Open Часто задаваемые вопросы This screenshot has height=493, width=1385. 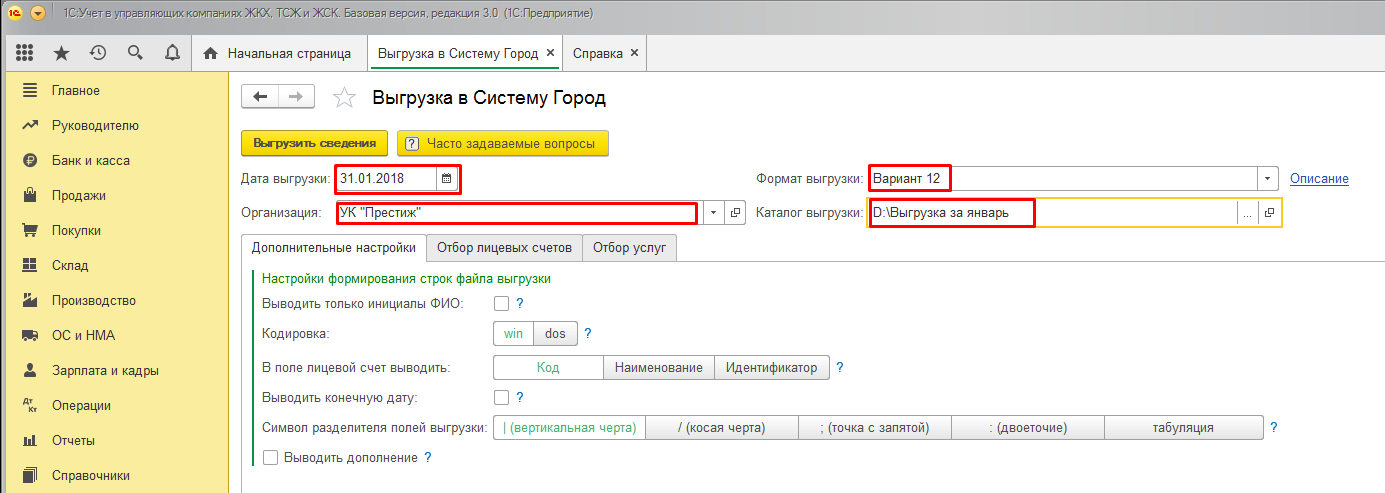[502, 144]
